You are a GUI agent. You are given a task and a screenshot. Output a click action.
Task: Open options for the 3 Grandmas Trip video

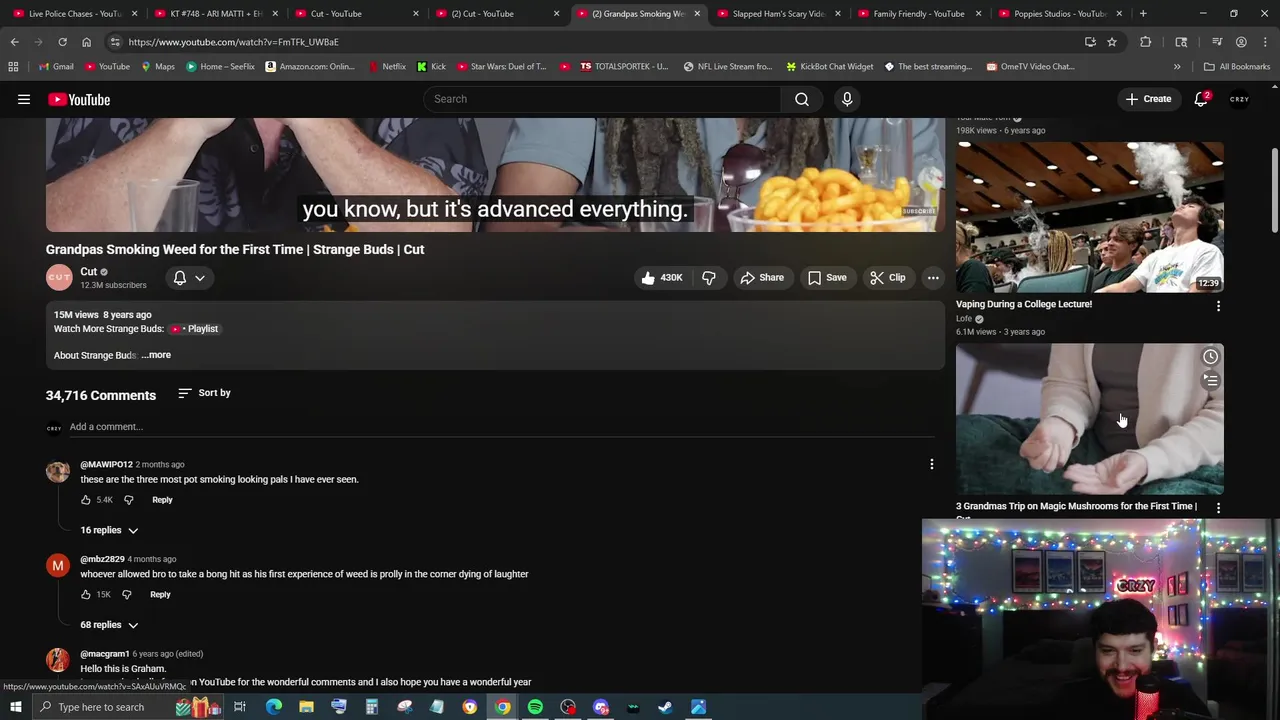coord(1218,508)
